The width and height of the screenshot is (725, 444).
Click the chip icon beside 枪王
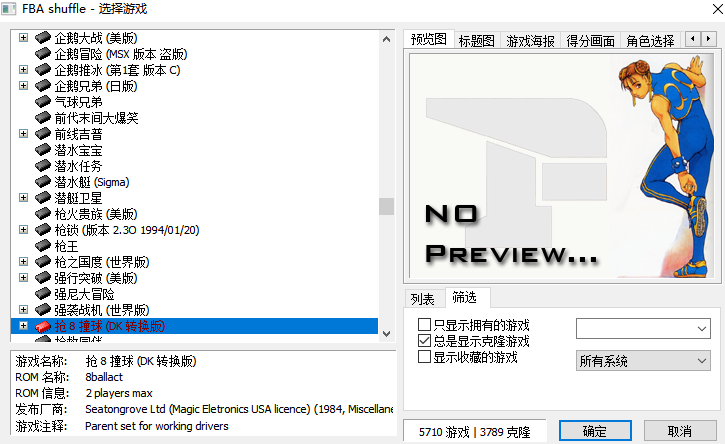point(43,246)
